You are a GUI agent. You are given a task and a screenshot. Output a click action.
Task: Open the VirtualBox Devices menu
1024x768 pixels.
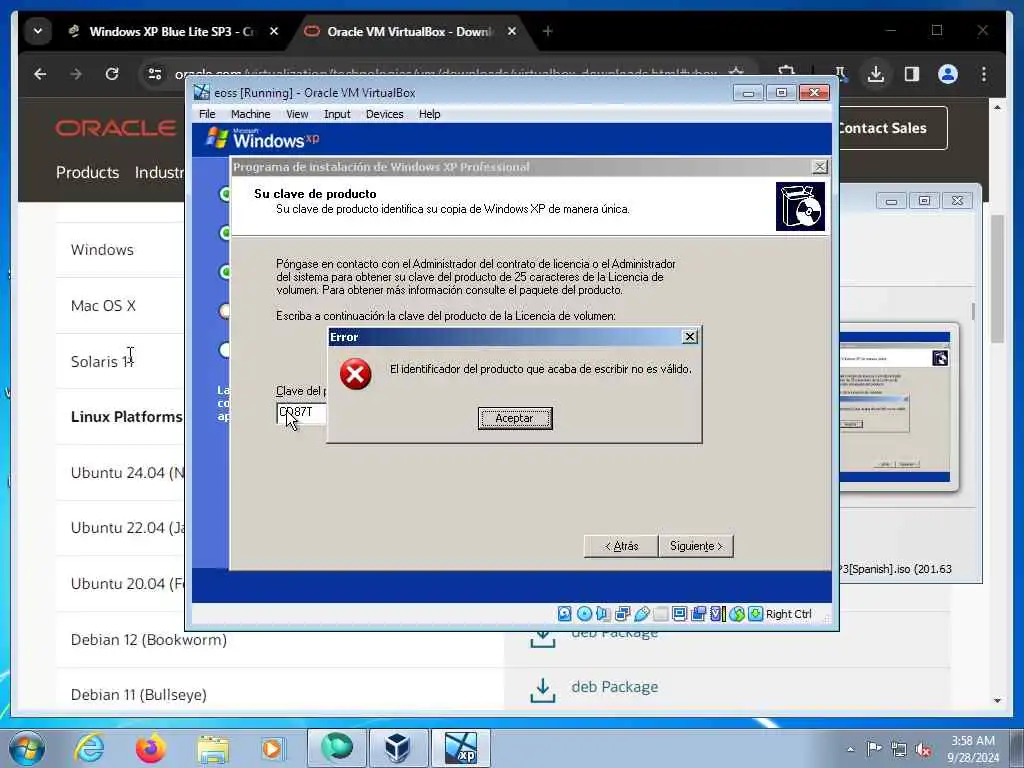[385, 114]
